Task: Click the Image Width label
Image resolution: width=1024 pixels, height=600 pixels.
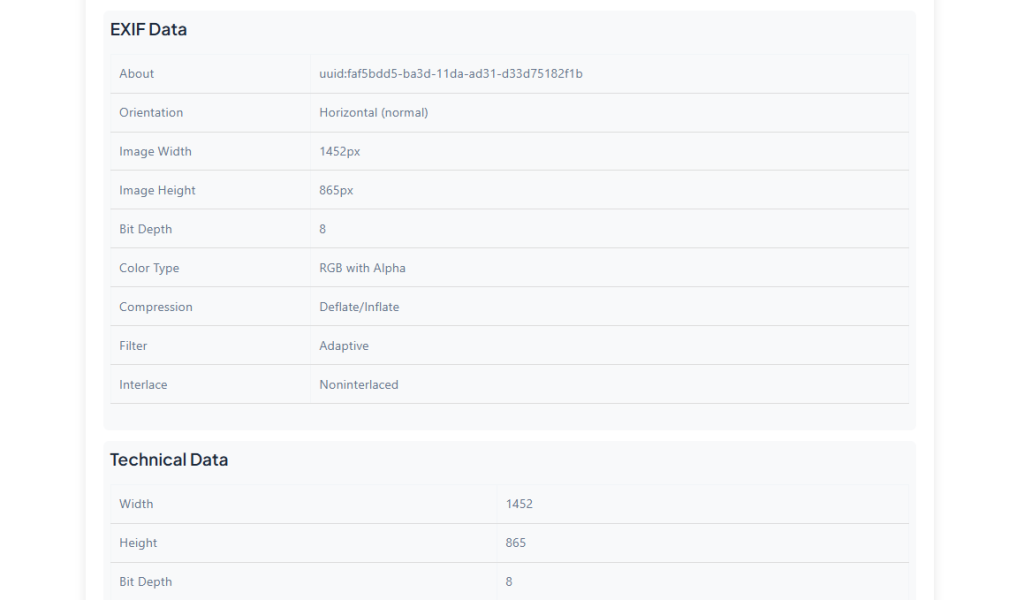Action: point(155,151)
